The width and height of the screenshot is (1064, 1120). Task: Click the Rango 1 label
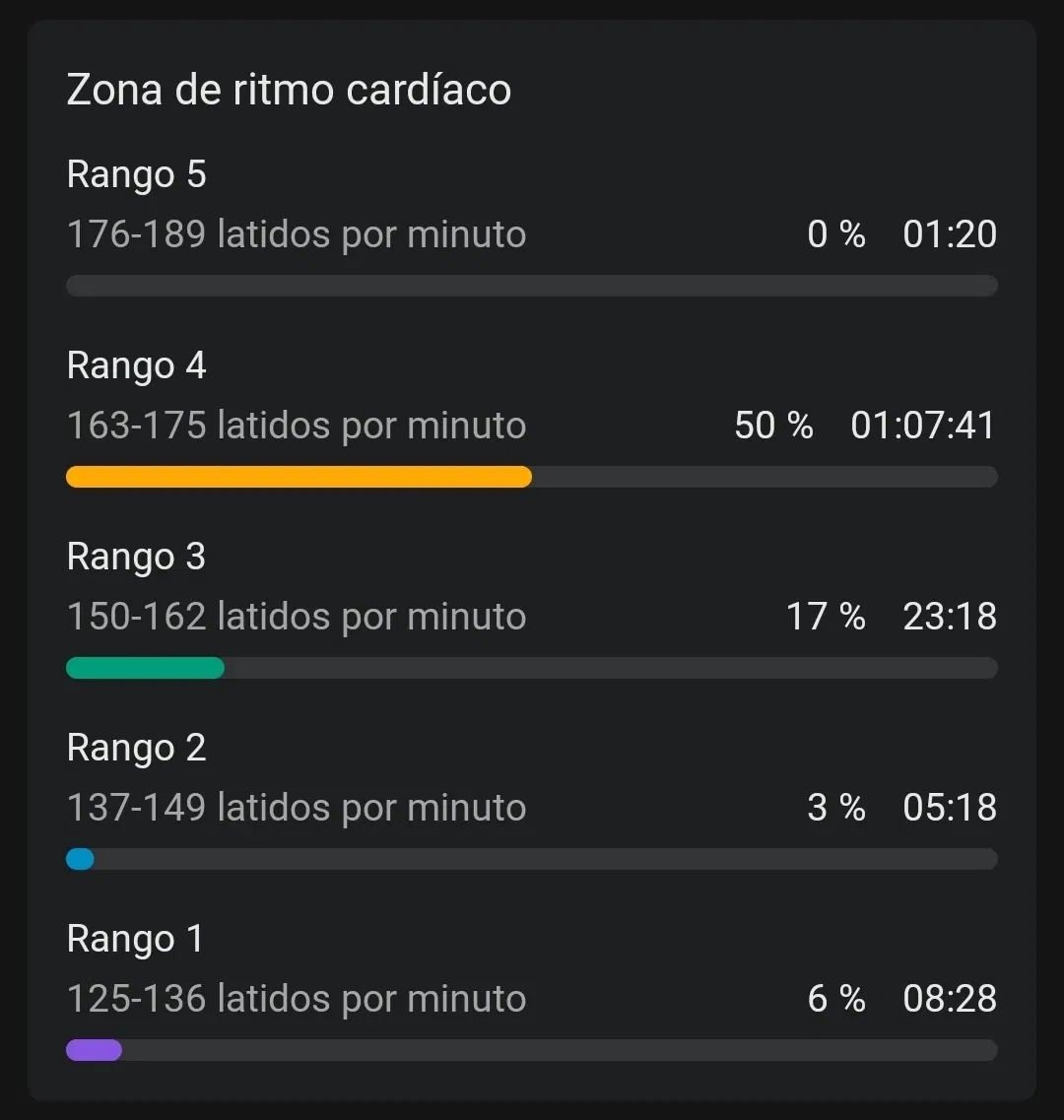point(135,939)
